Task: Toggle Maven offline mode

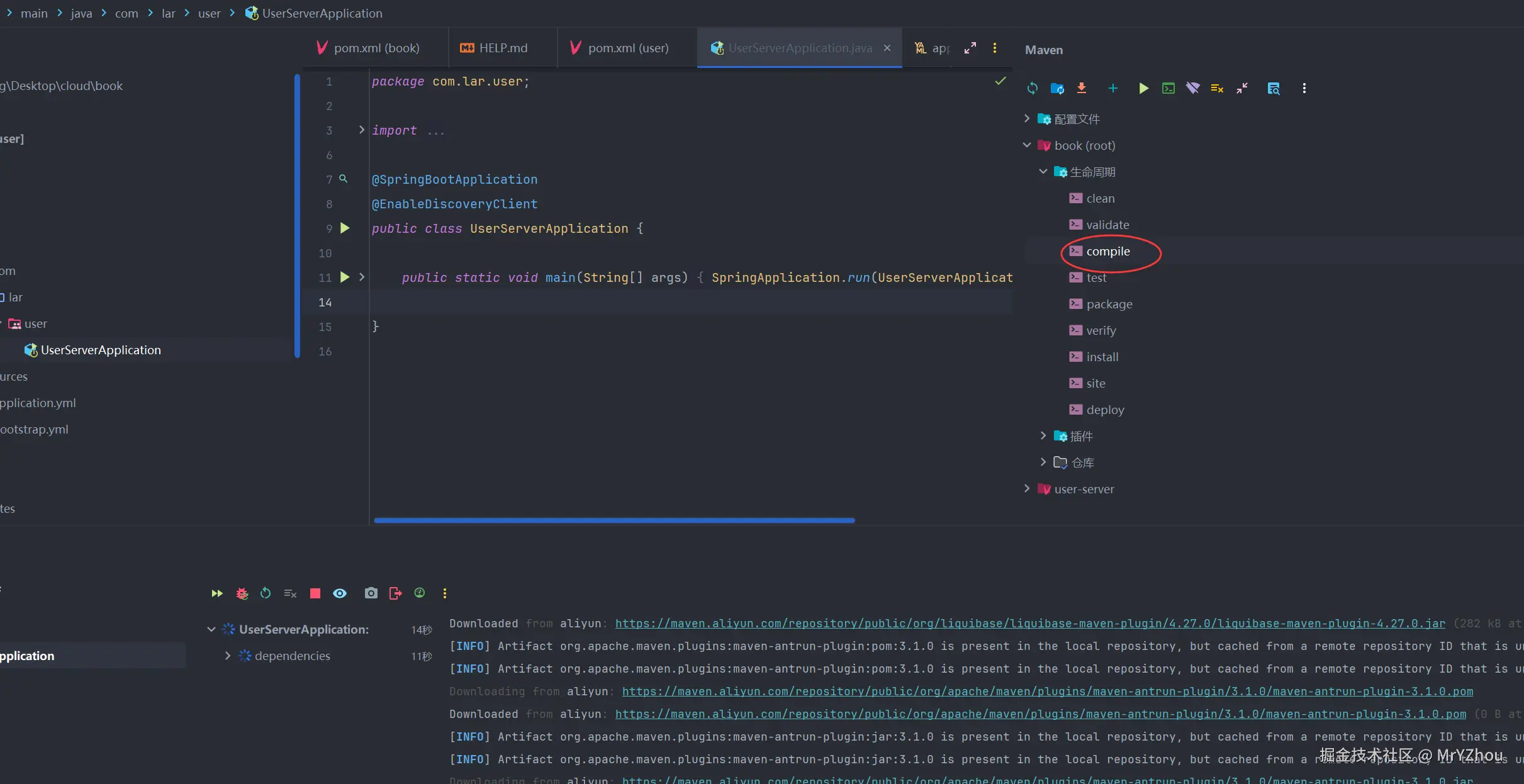Action: pos(1192,88)
